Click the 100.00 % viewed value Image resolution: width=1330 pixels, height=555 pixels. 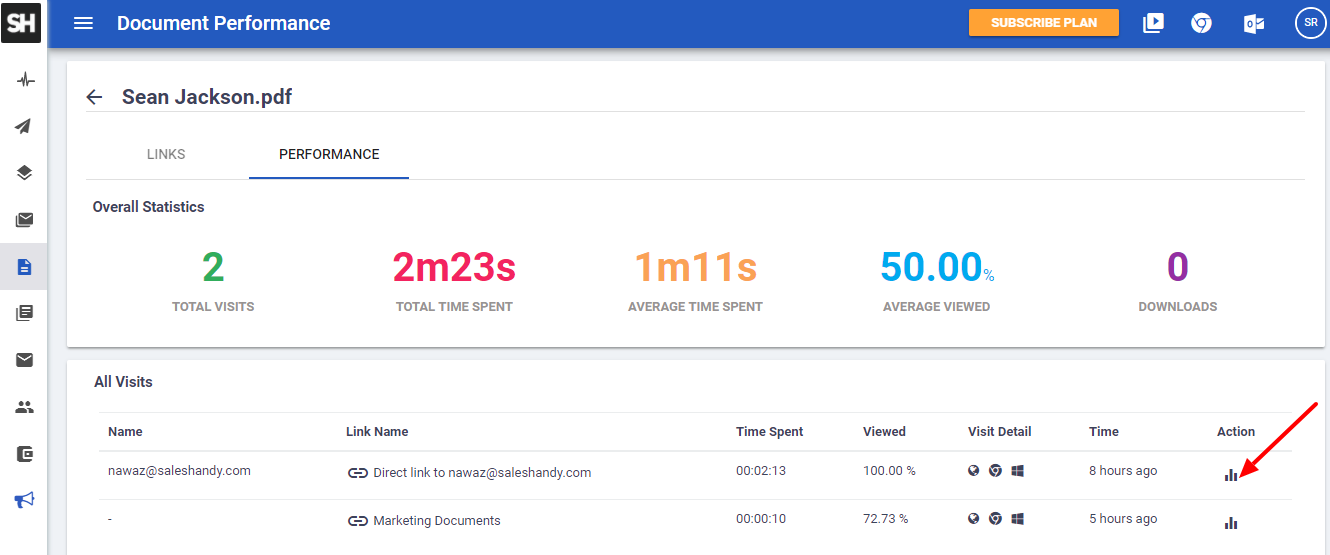(x=889, y=470)
